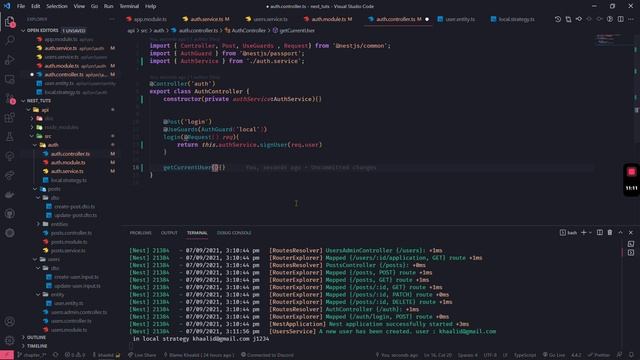
Task: Switch to users.service.ts editor tab
Action: point(267,19)
